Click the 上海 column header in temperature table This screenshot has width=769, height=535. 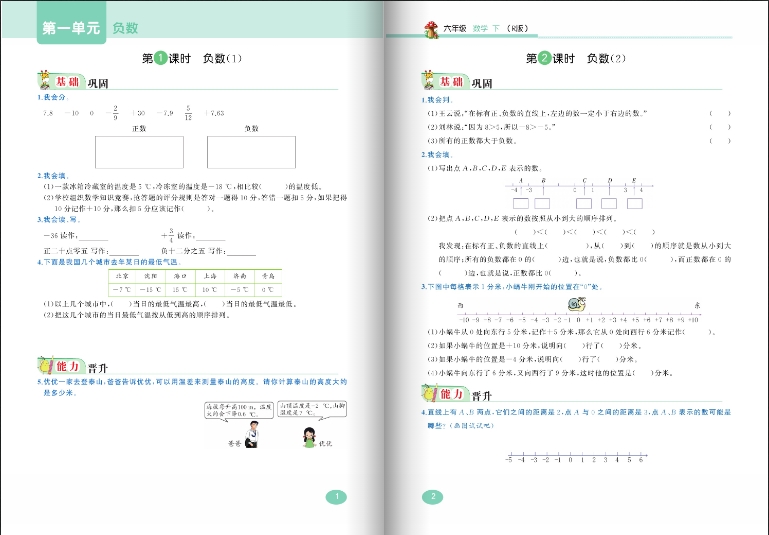pyautogui.click(x=210, y=274)
